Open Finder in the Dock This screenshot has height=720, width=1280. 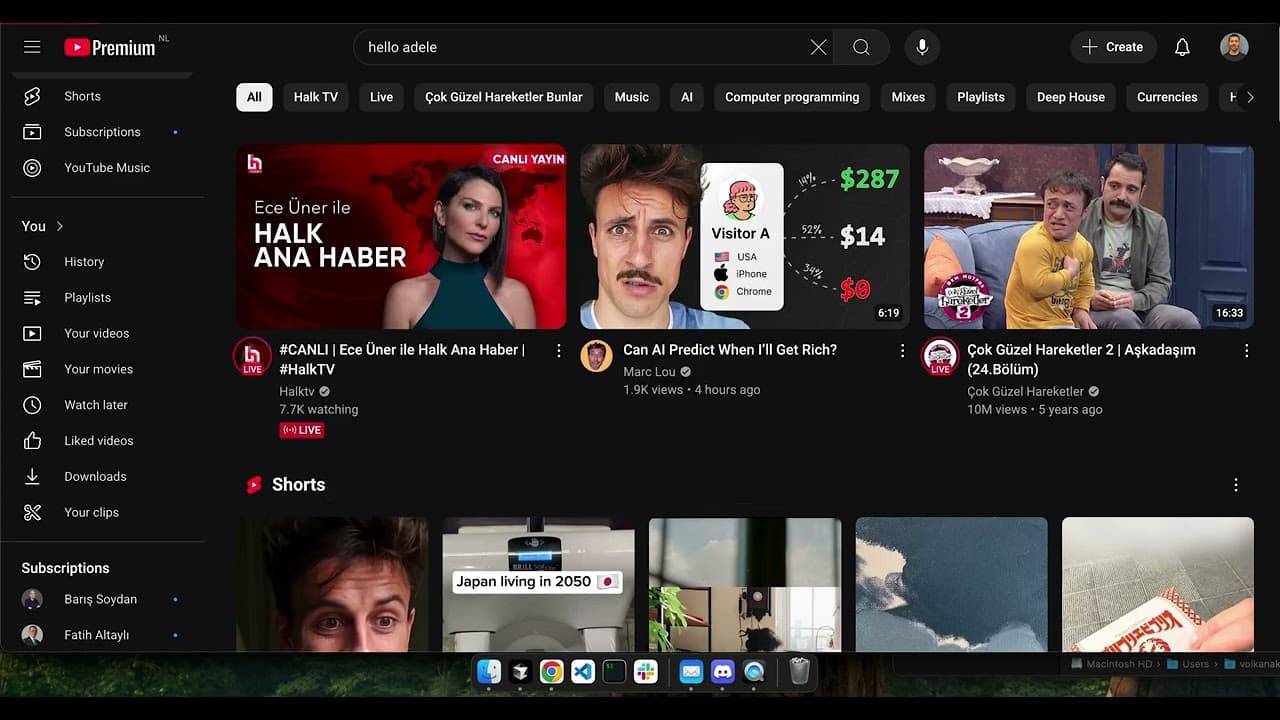pyautogui.click(x=489, y=671)
